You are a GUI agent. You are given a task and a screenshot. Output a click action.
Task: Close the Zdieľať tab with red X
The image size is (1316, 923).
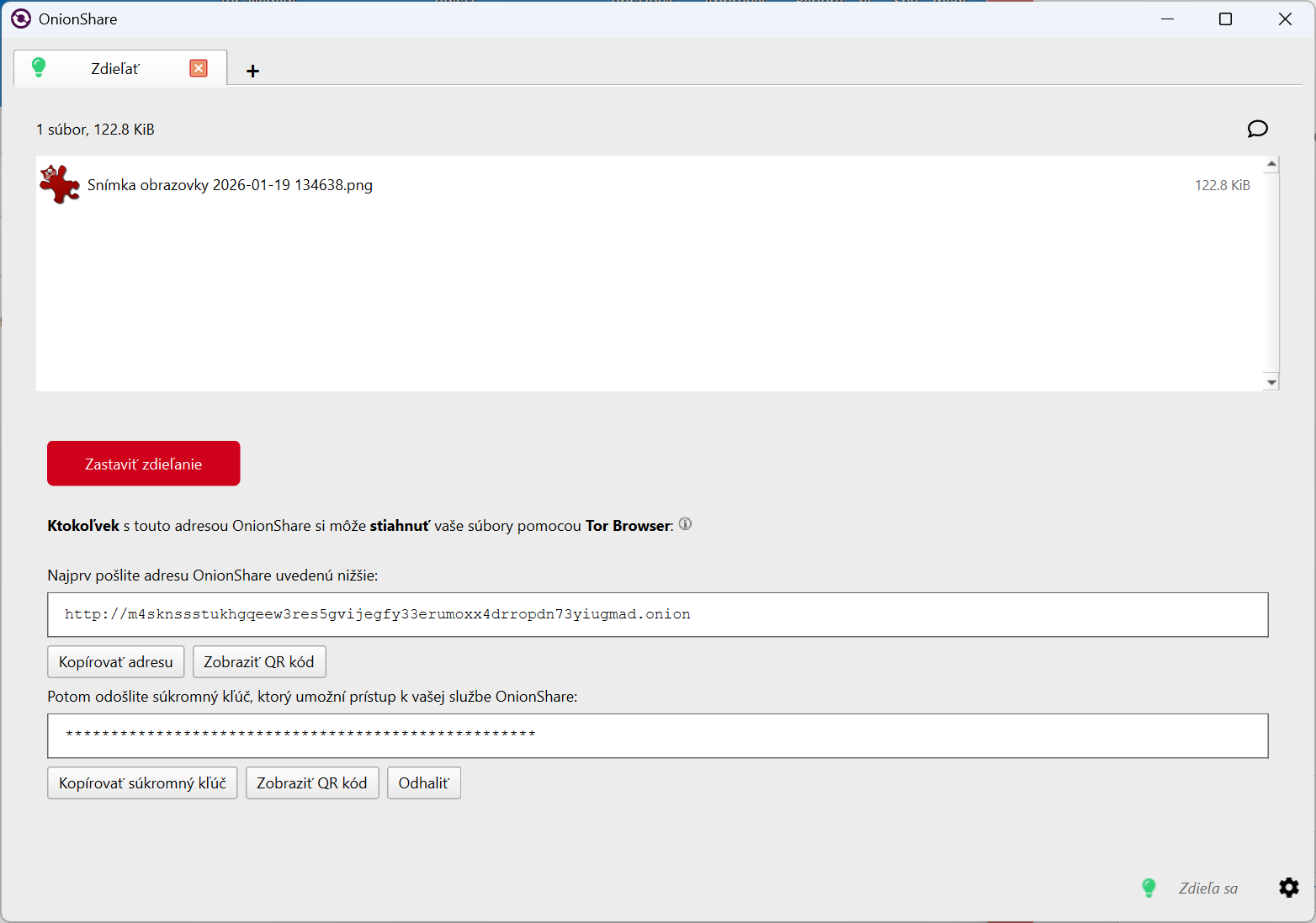point(199,68)
